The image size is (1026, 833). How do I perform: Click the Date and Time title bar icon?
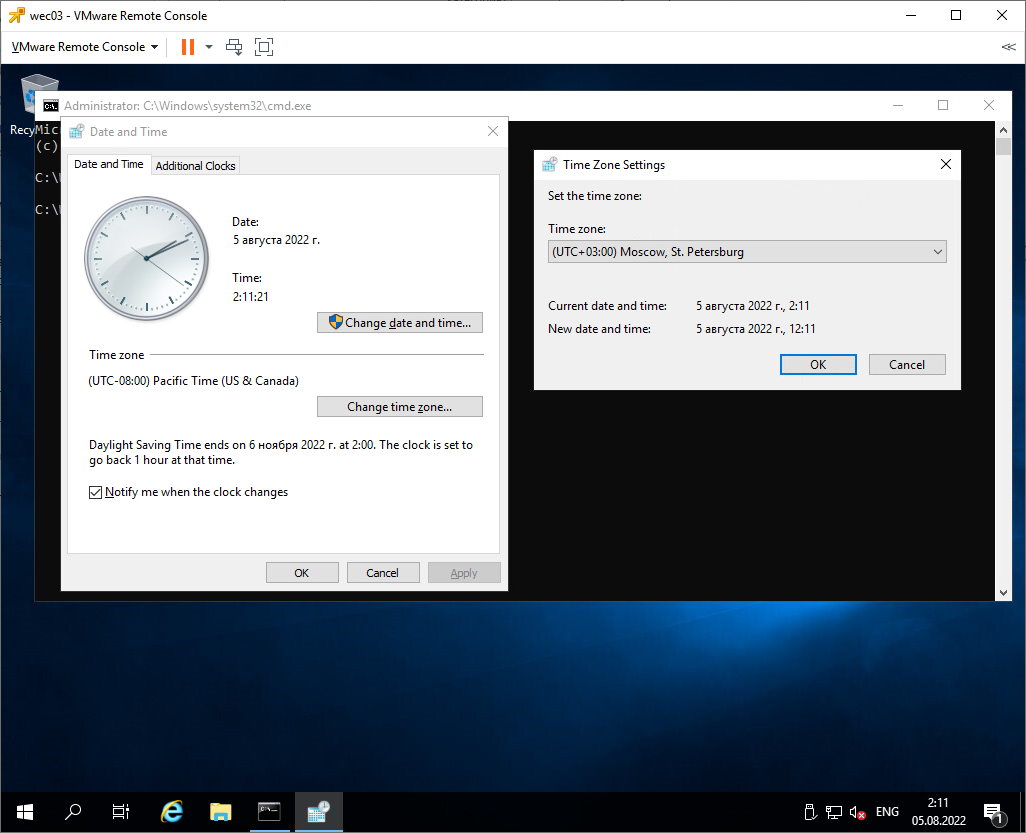(77, 131)
